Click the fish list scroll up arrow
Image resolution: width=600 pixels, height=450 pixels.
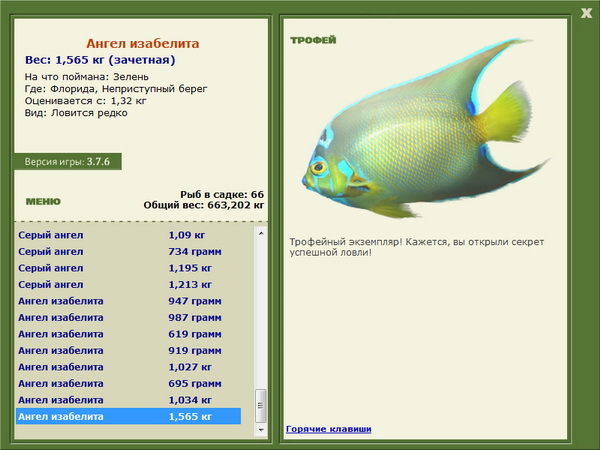tap(261, 233)
